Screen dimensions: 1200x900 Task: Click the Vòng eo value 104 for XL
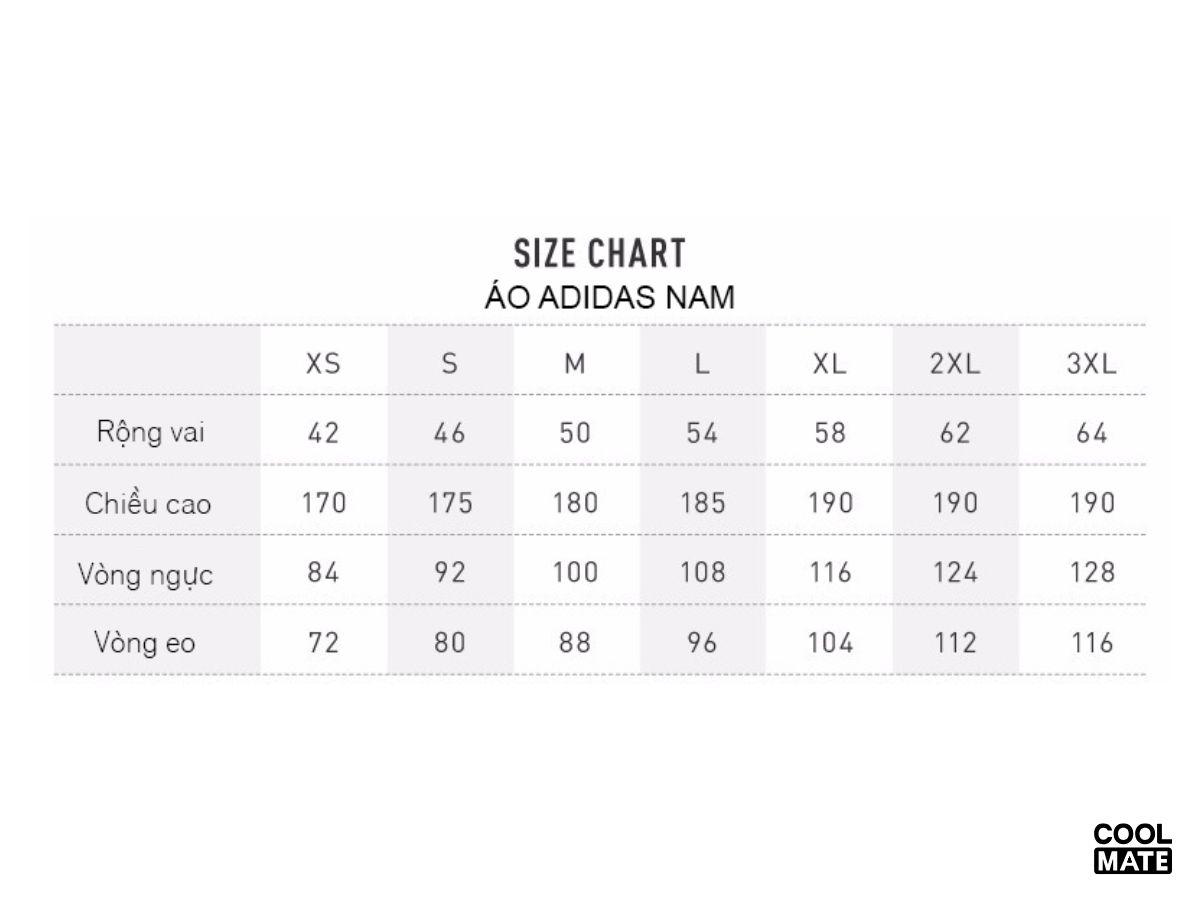click(x=830, y=642)
